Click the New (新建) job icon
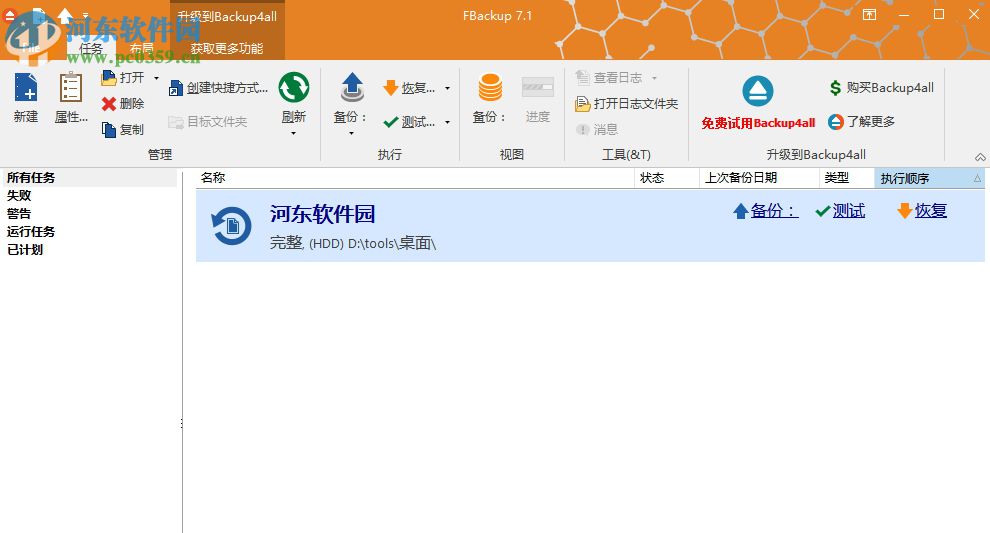Screen dimensions: 990x533 26,87
